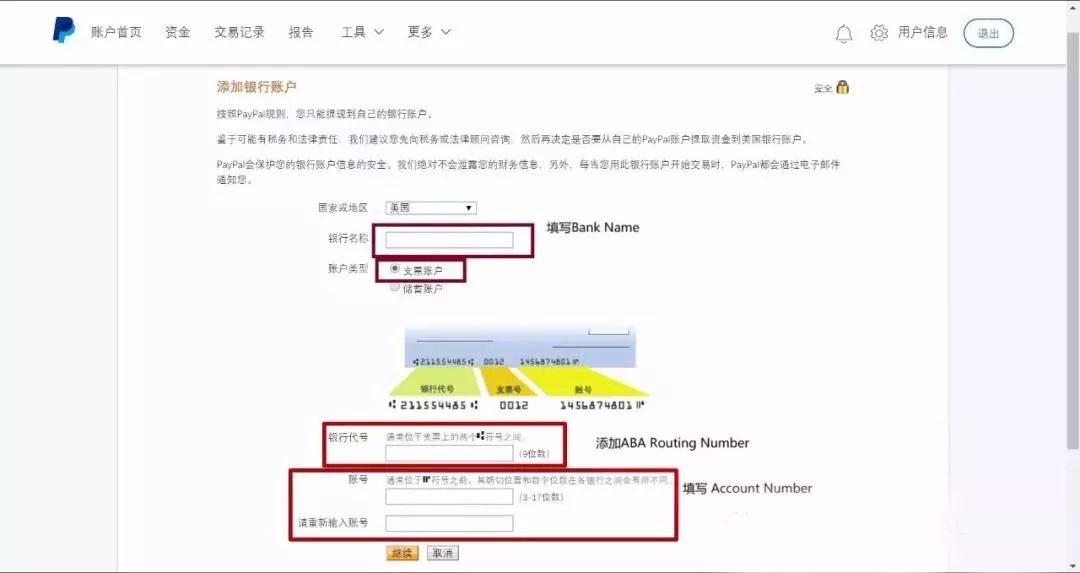The image size is (1080, 573).
Task: Open 用户信息 link
Action: (x=923, y=32)
